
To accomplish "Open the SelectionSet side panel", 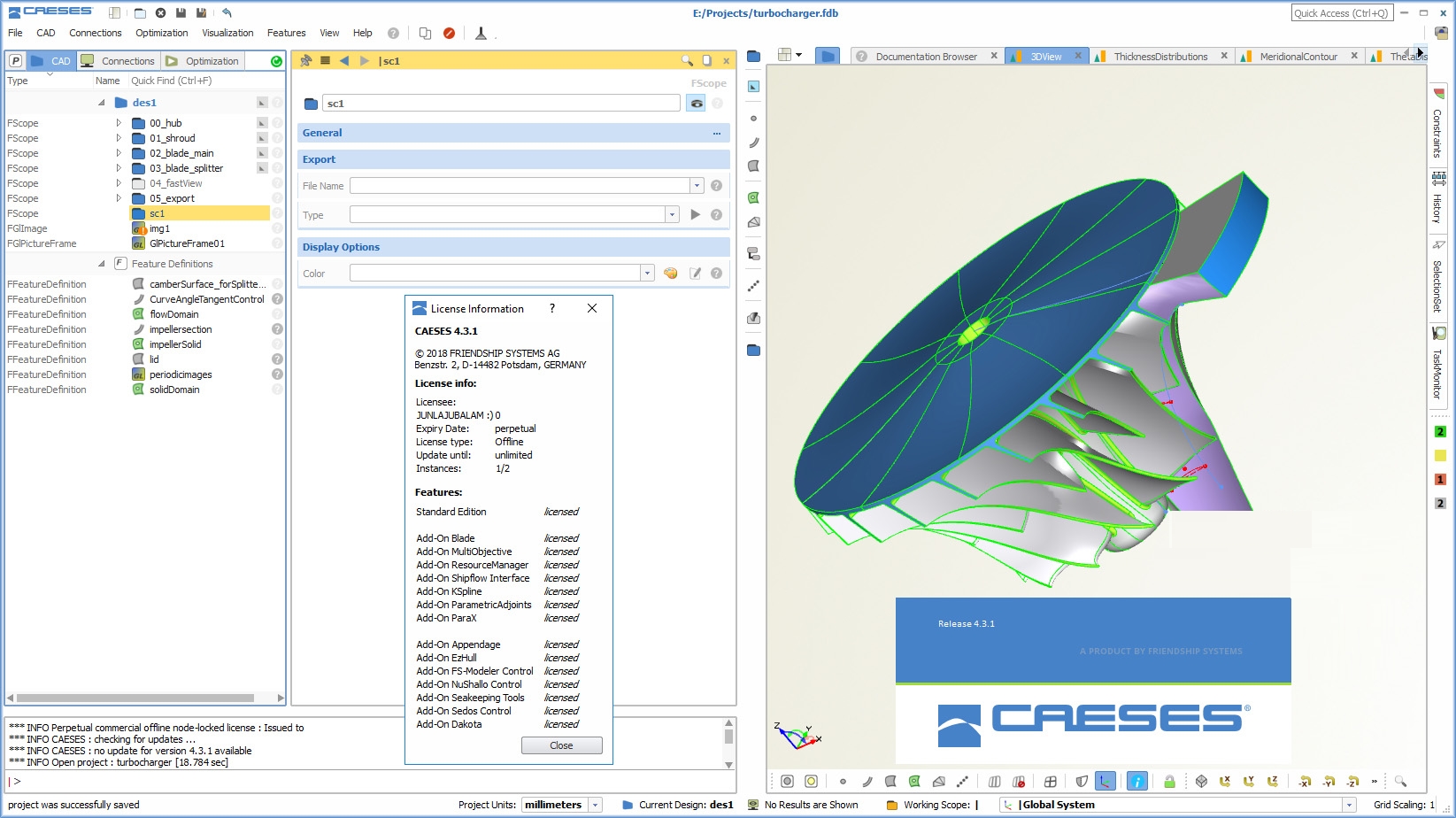I will [x=1438, y=277].
